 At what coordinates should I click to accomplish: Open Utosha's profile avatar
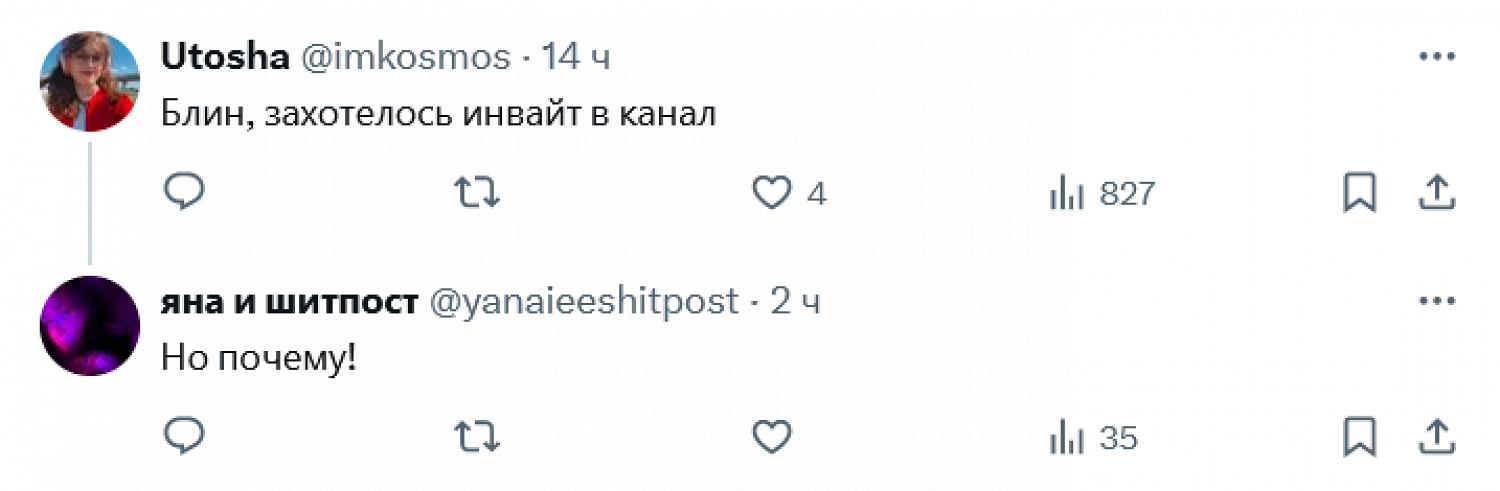click(x=89, y=81)
